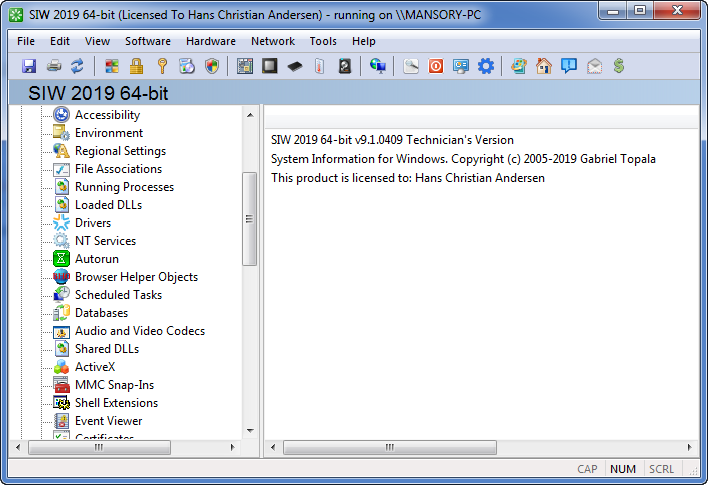Open the Hardware menu
This screenshot has width=708, height=485.
pyautogui.click(x=210, y=41)
